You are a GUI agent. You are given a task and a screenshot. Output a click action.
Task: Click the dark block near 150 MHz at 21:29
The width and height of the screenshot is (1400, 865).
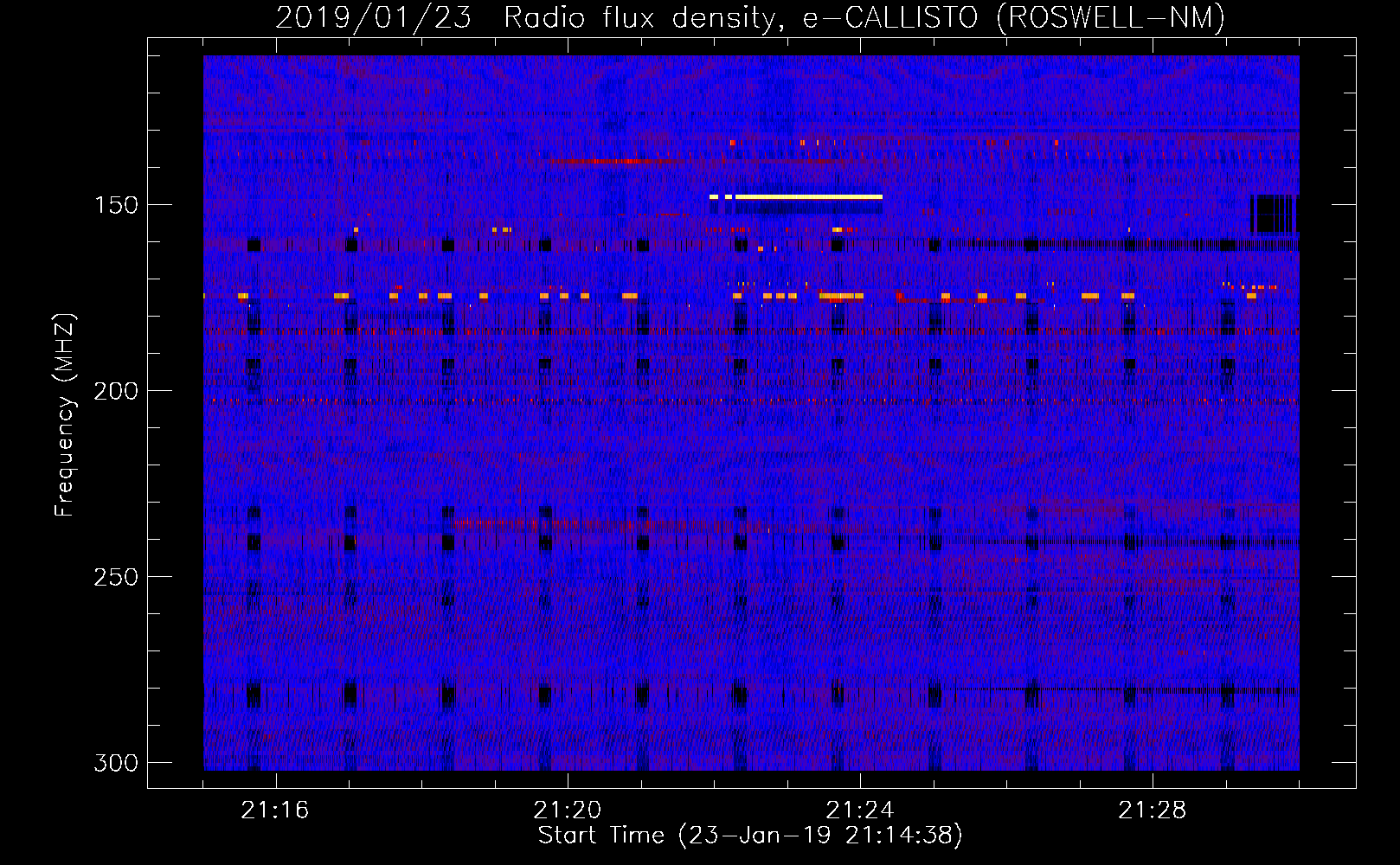coord(1274,214)
